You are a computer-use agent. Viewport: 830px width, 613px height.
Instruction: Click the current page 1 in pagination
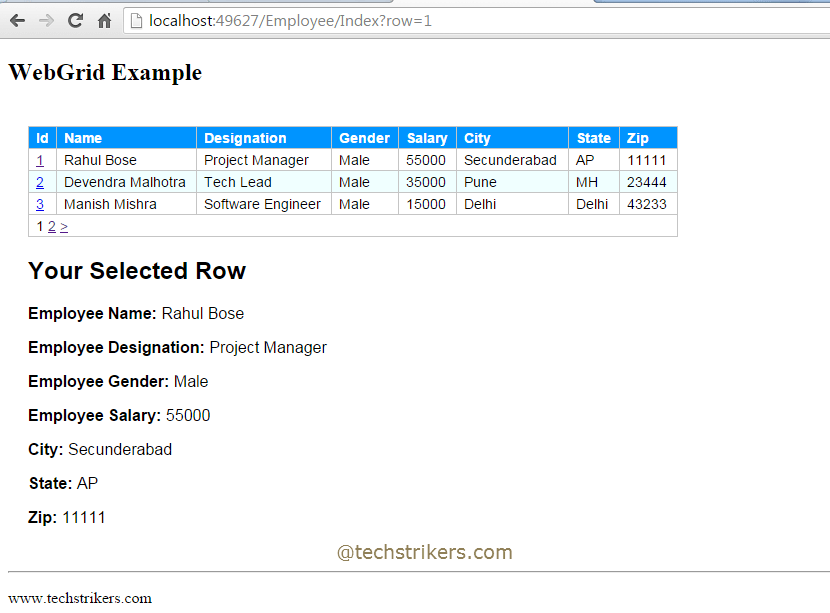point(38,226)
